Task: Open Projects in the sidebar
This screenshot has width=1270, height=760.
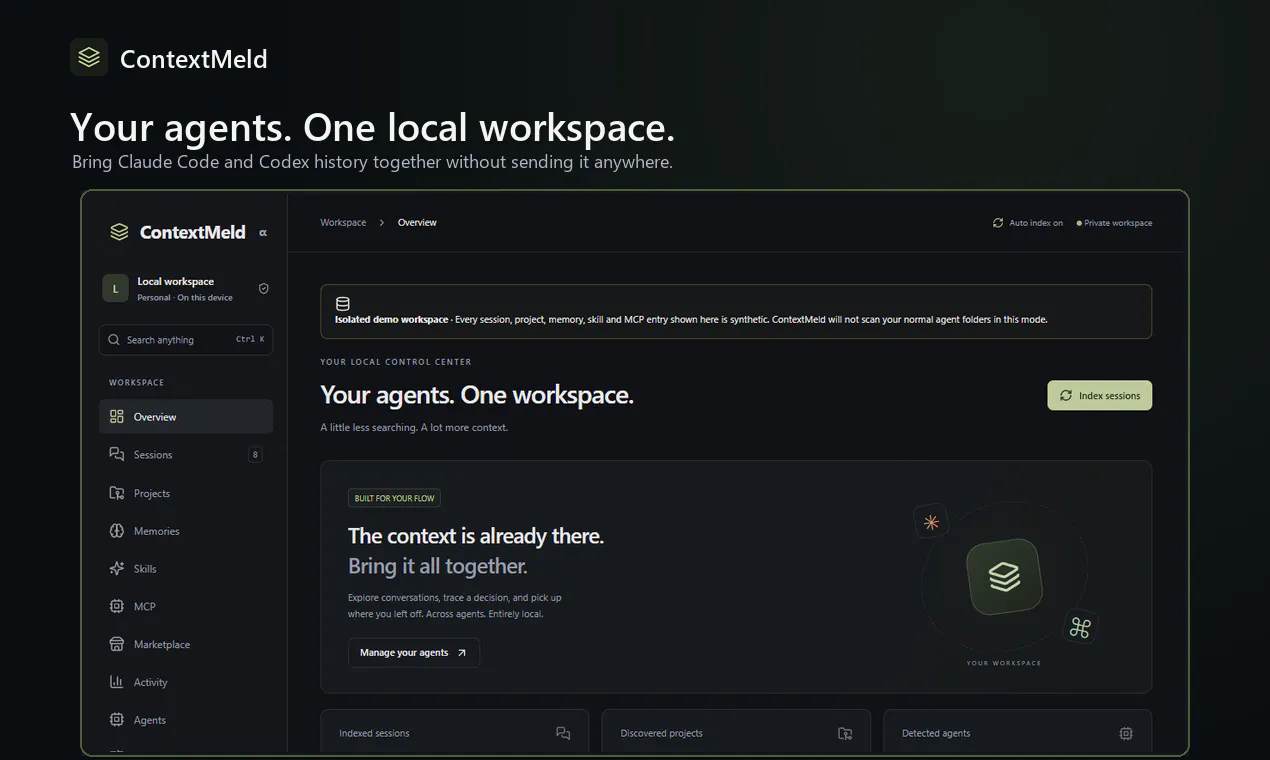Action: 186,493
